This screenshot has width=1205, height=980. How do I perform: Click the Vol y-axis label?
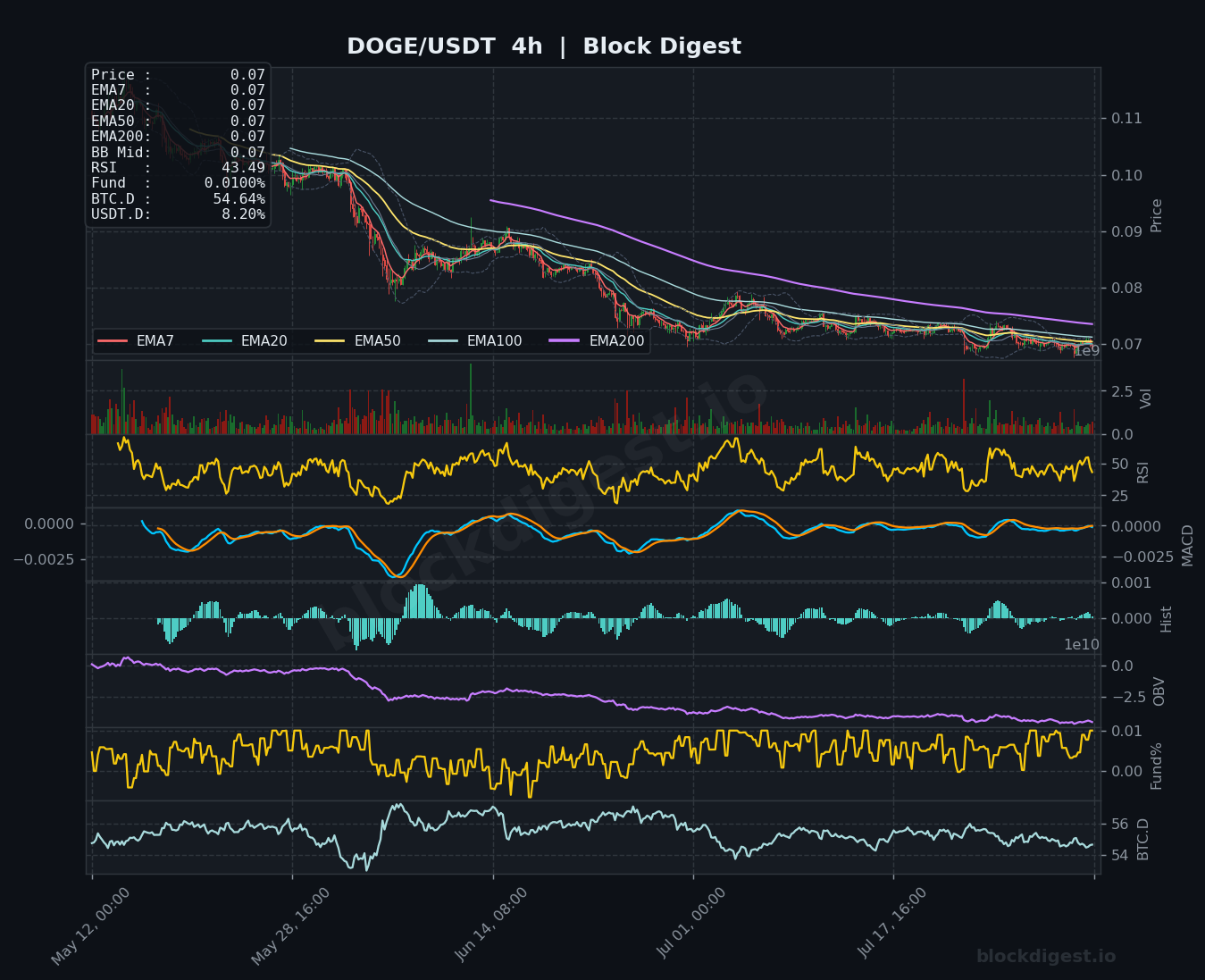pyautogui.click(x=1146, y=398)
